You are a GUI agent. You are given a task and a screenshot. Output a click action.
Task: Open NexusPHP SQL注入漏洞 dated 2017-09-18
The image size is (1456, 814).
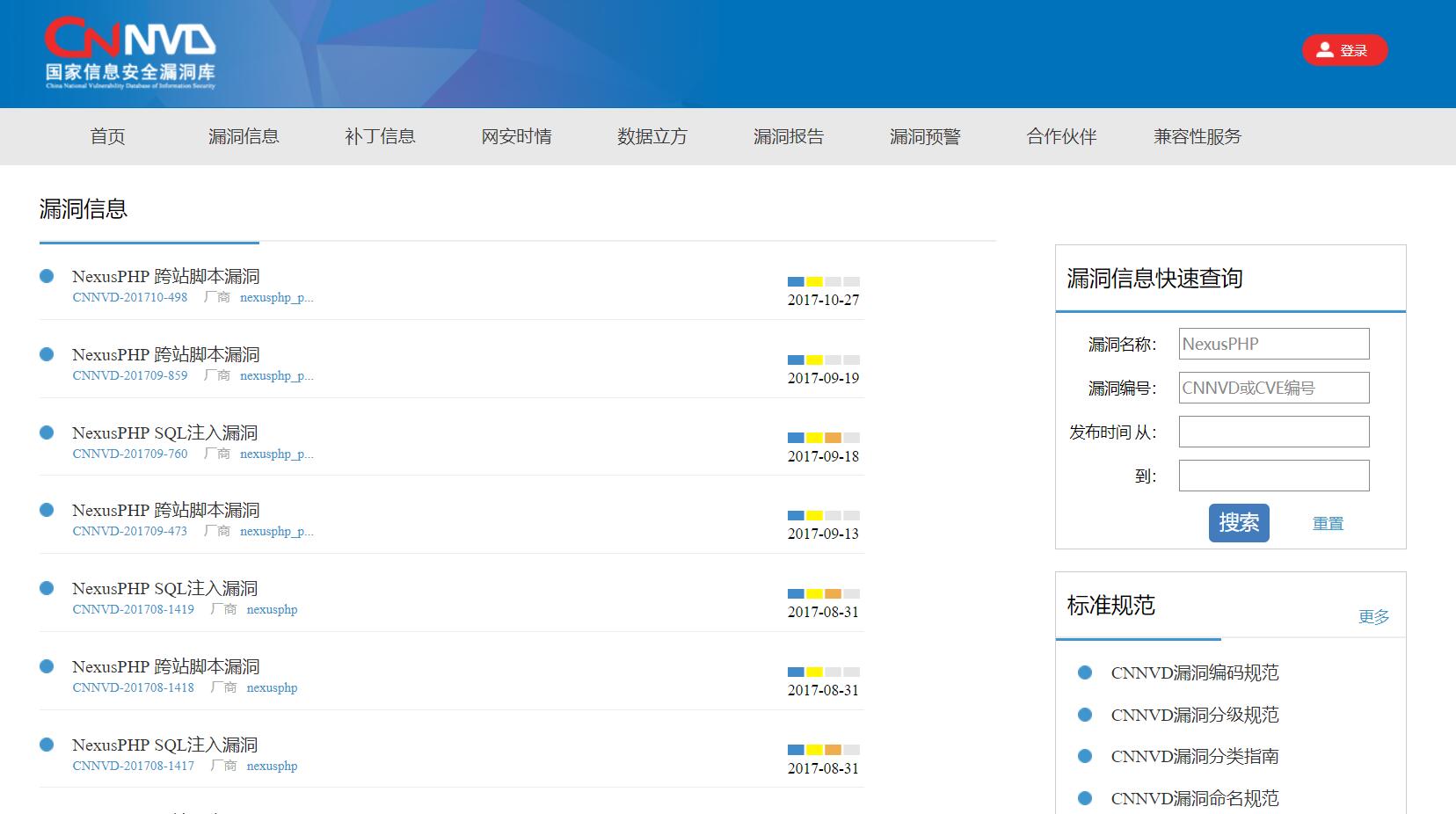(x=165, y=432)
